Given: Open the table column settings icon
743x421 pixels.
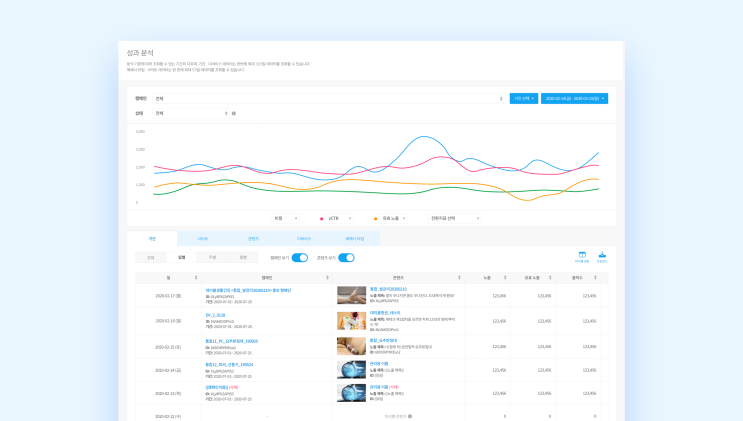Looking at the screenshot, I should click(x=582, y=257).
